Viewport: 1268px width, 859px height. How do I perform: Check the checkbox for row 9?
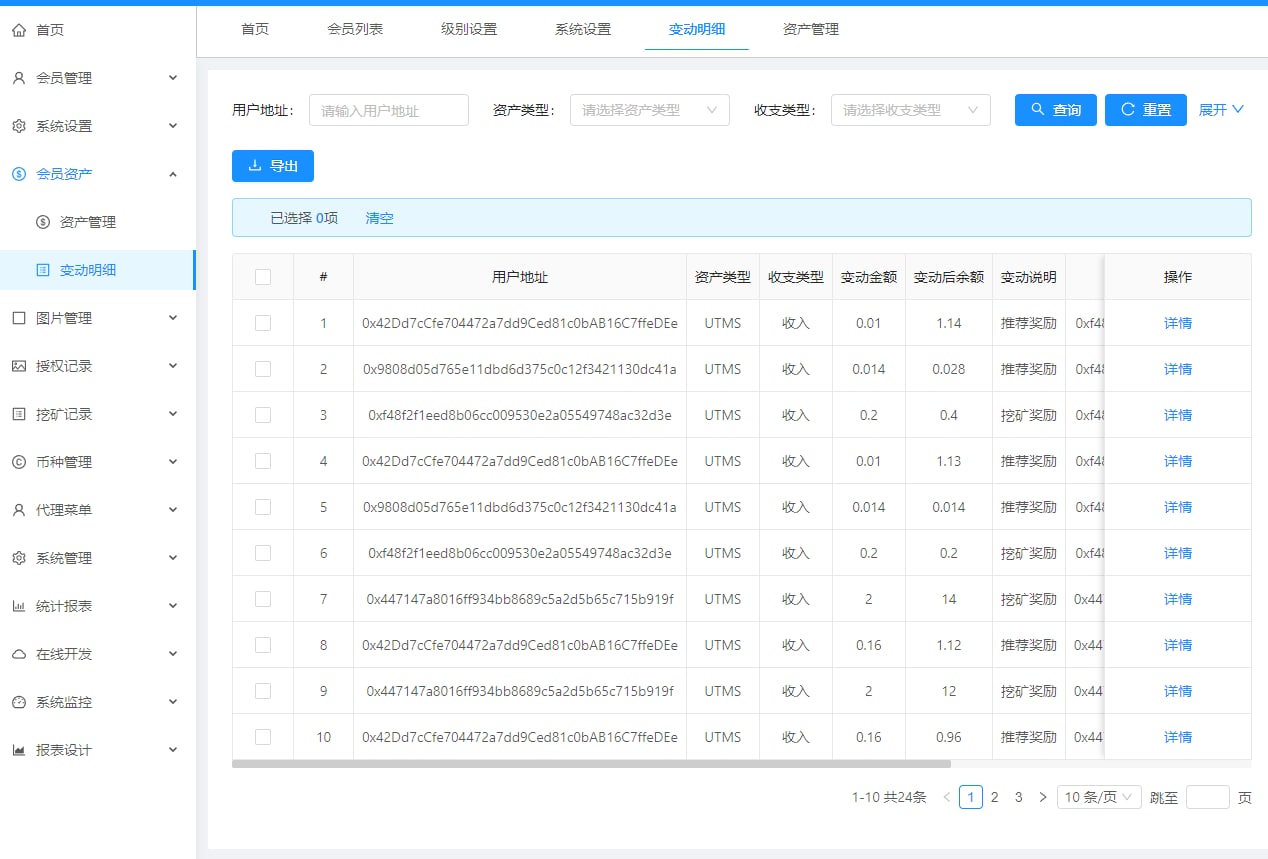coord(263,691)
